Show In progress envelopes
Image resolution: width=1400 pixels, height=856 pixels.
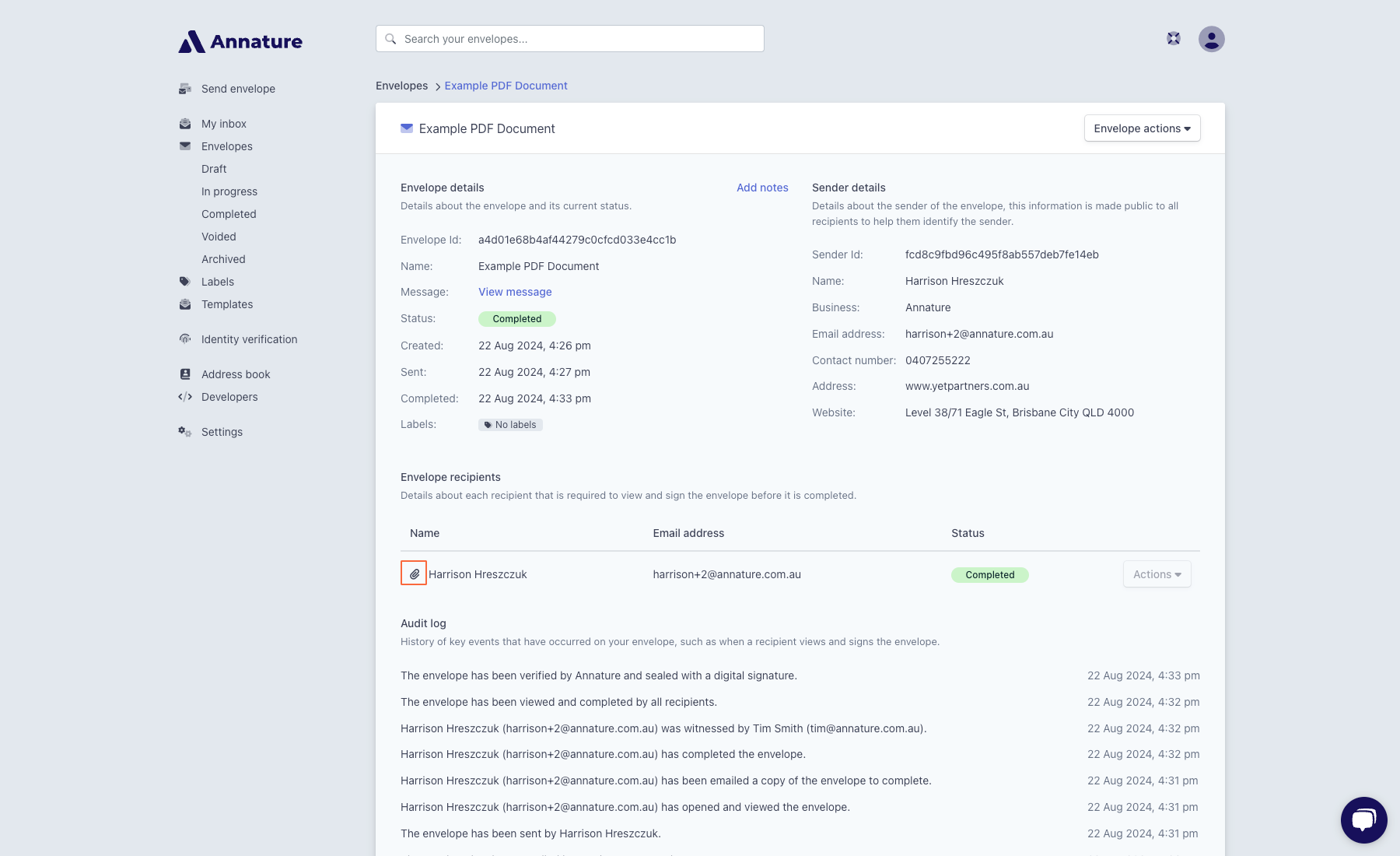[229, 191]
